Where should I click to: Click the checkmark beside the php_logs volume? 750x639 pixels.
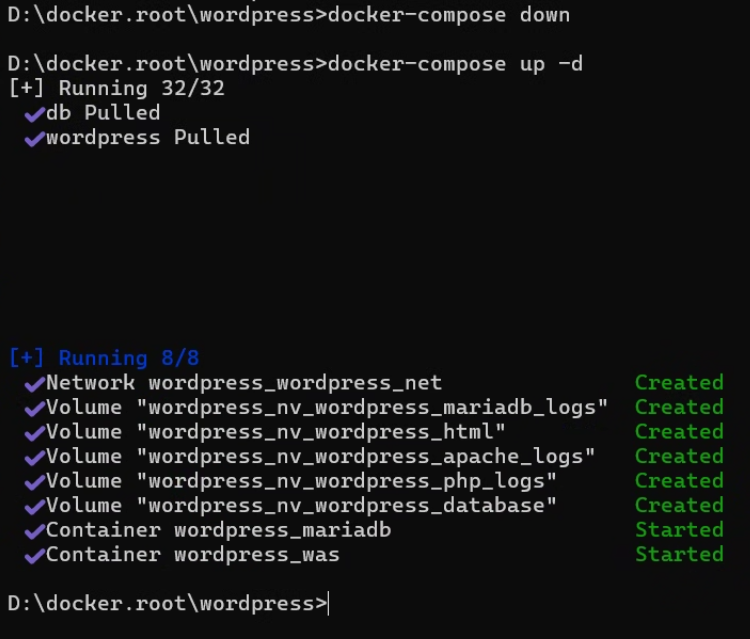click(34, 483)
